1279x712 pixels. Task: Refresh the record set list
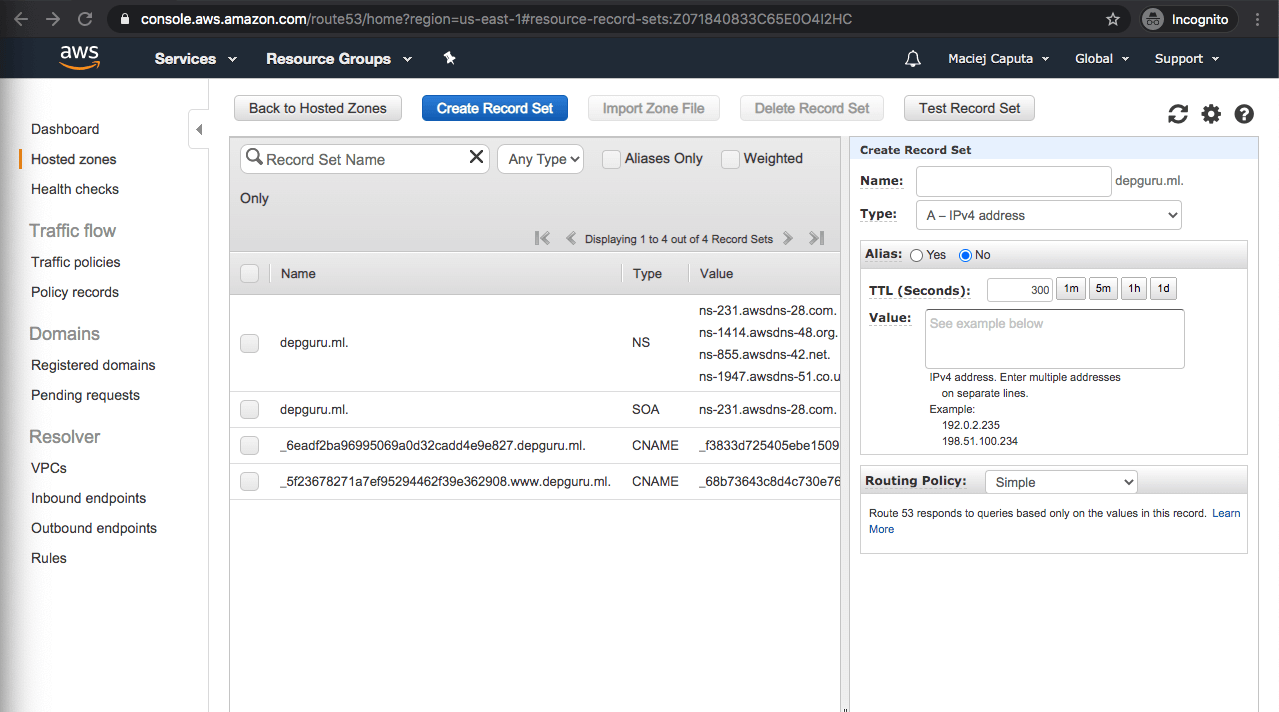click(1178, 114)
